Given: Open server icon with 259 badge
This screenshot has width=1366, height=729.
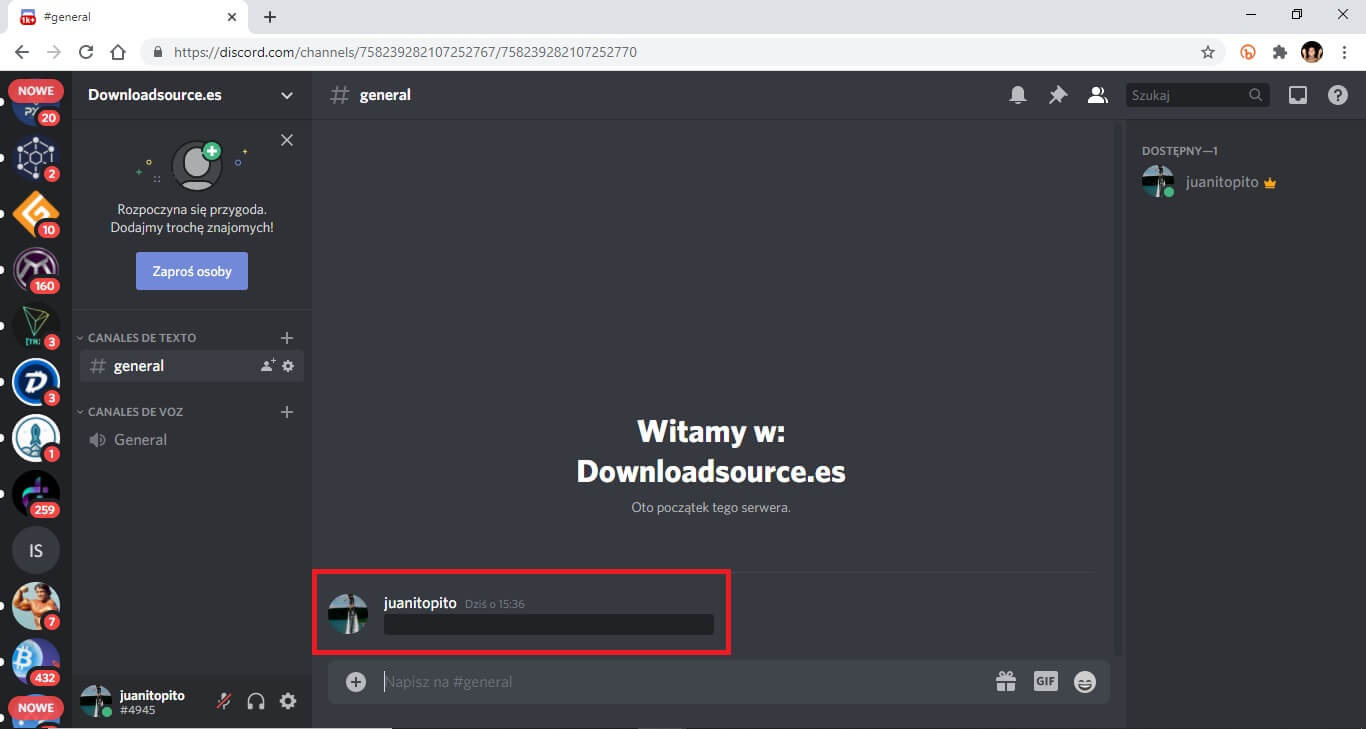Looking at the screenshot, I should [x=36, y=494].
